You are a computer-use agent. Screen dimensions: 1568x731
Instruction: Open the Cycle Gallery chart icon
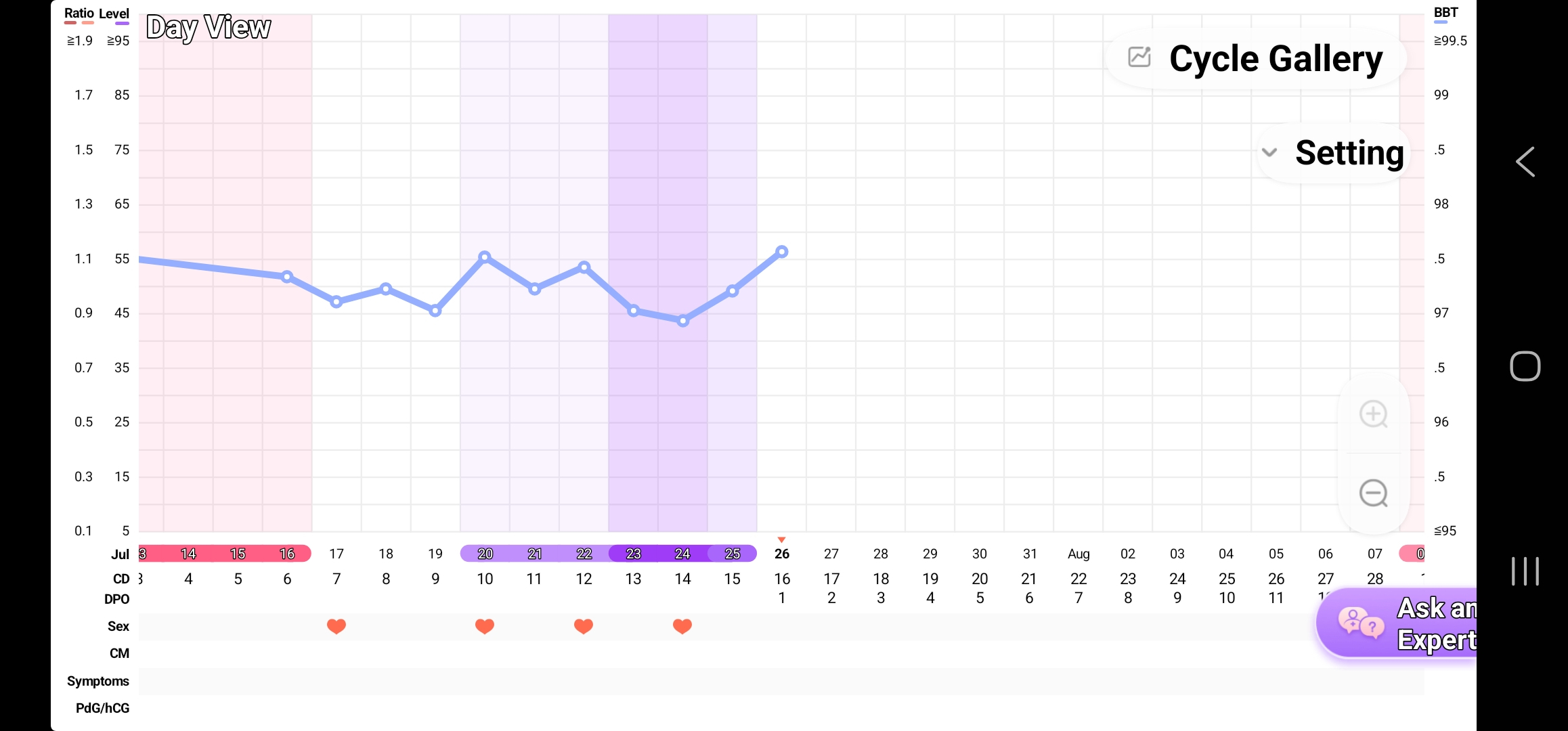pos(1139,57)
